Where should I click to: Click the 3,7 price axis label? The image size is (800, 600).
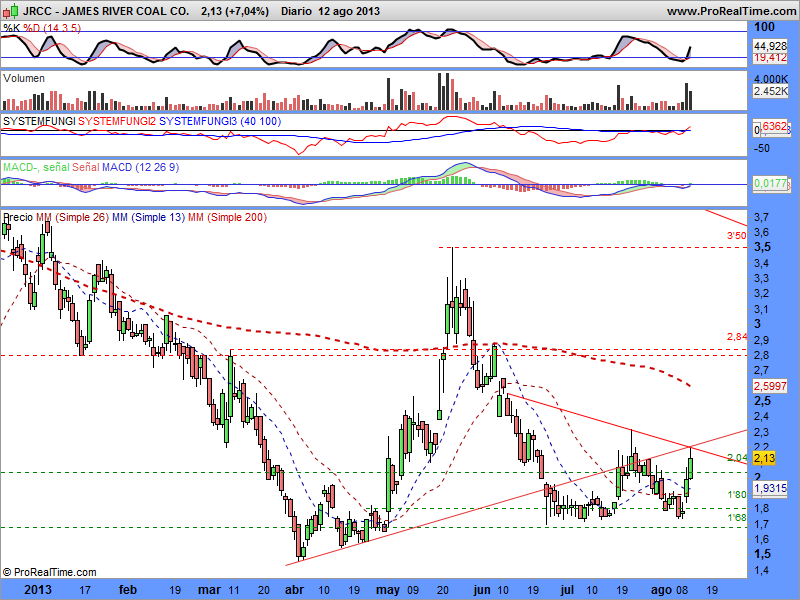tap(761, 217)
